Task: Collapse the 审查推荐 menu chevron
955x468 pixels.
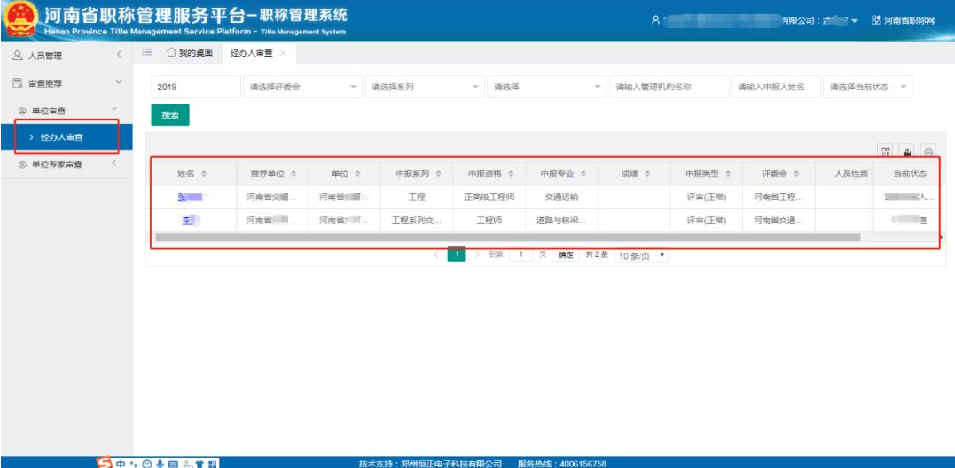Action: point(119,82)
